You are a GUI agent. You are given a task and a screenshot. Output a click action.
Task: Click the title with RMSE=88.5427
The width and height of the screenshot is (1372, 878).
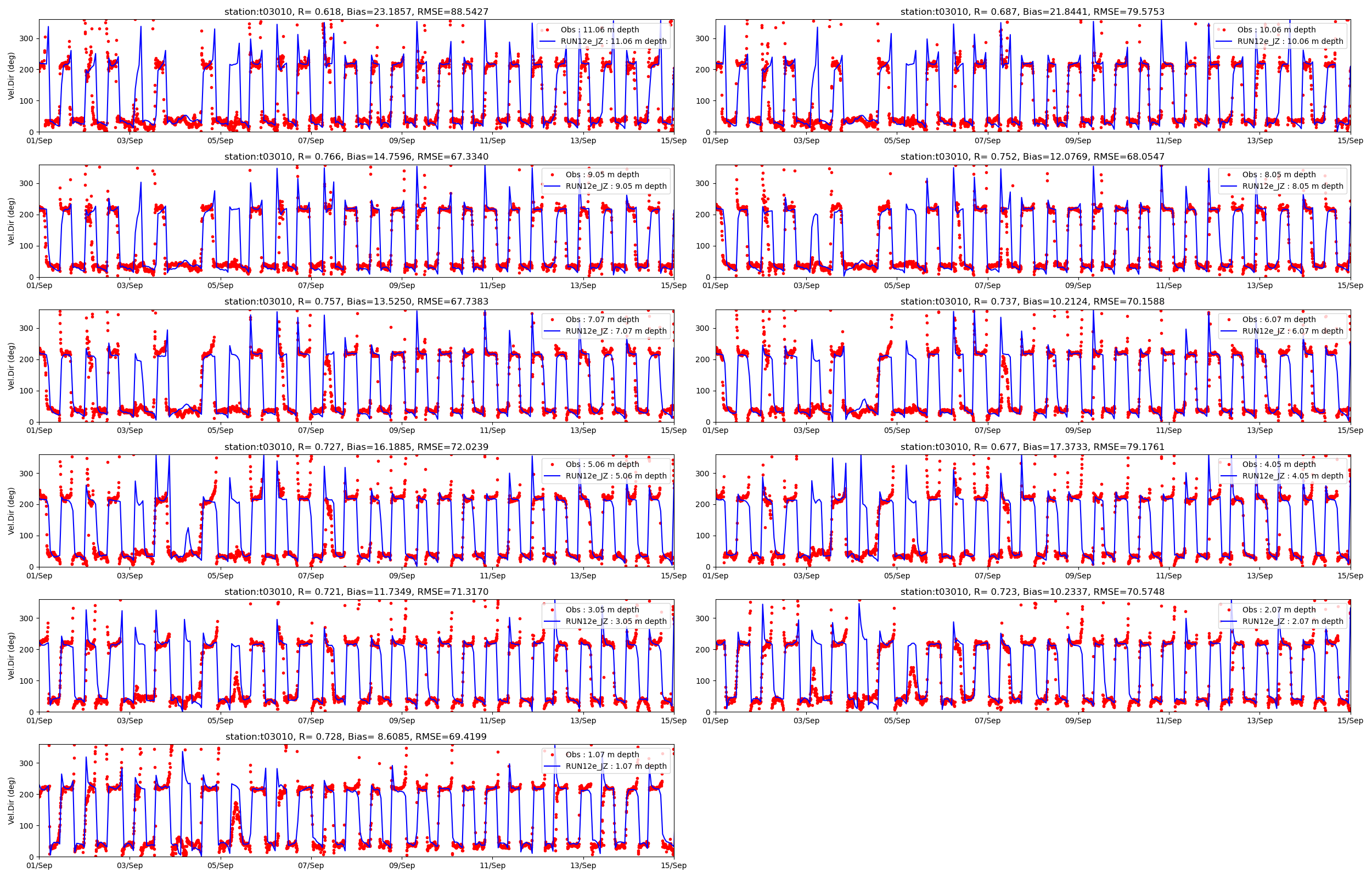(x=356, y=12)
